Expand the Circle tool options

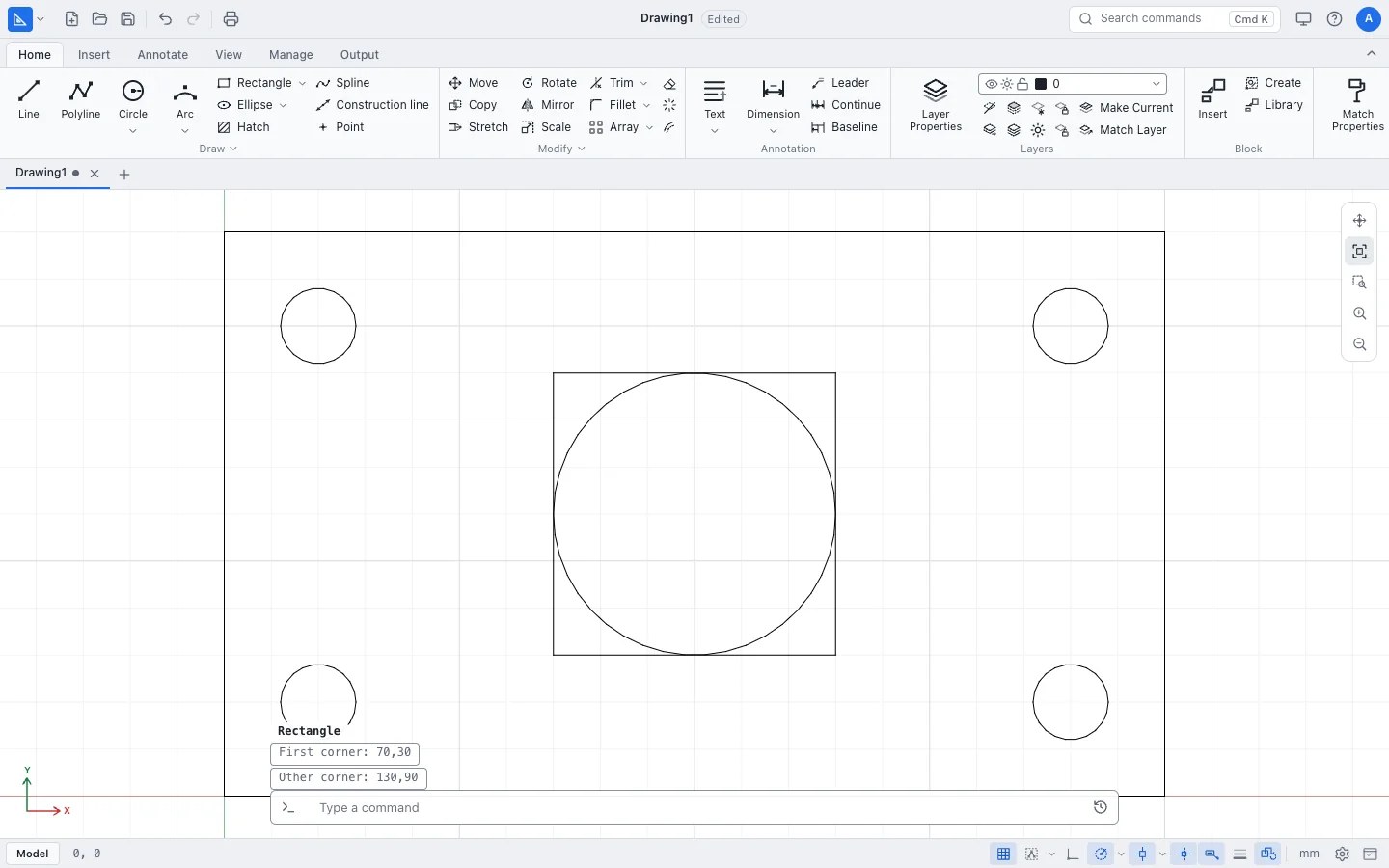tap(133, 131)
